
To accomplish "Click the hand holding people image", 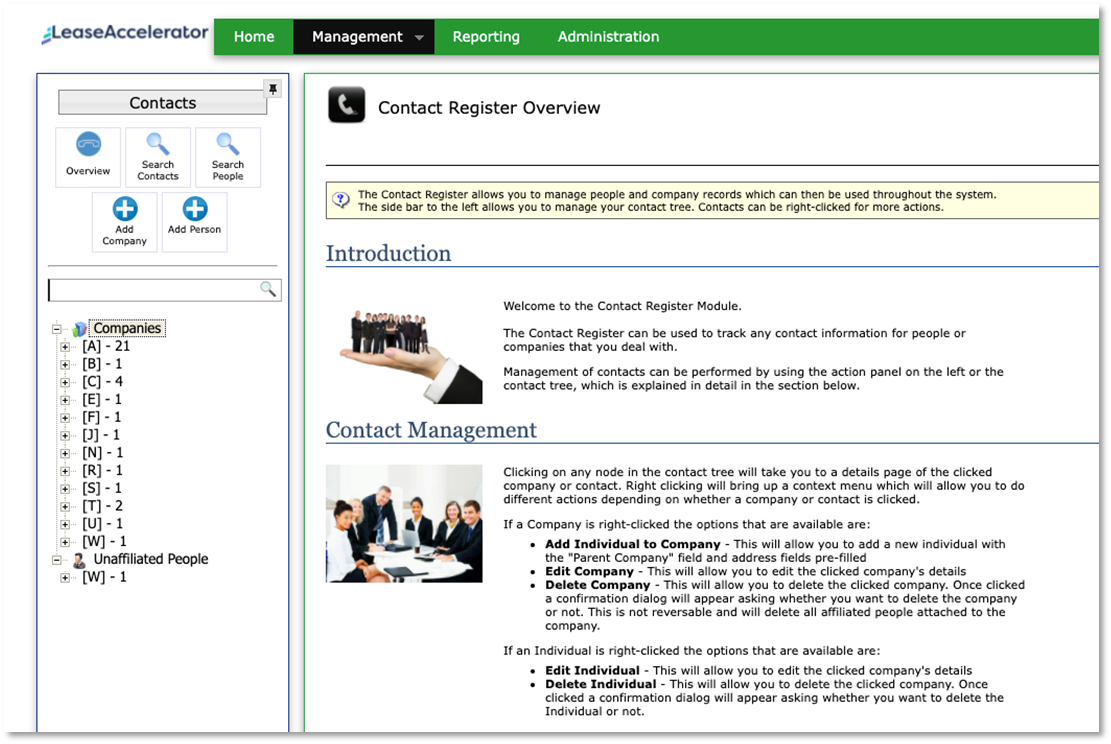I will pyautogui.click(x=410, y=356).
